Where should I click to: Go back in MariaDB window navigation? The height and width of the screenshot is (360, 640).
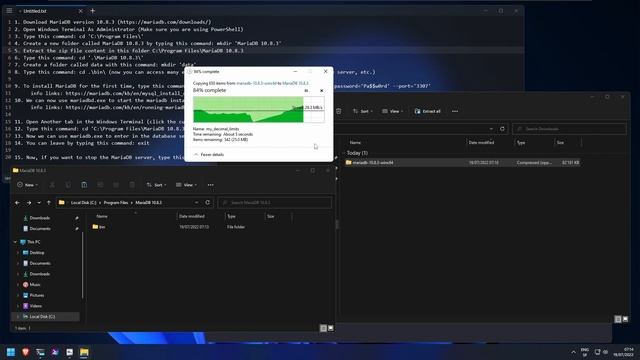point(17,202)
